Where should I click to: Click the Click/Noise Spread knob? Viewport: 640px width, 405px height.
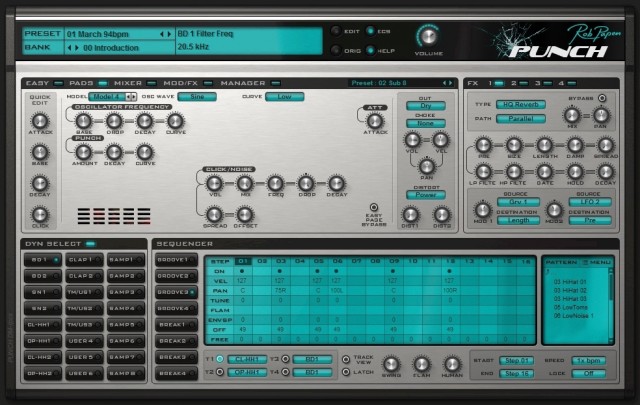212,214
